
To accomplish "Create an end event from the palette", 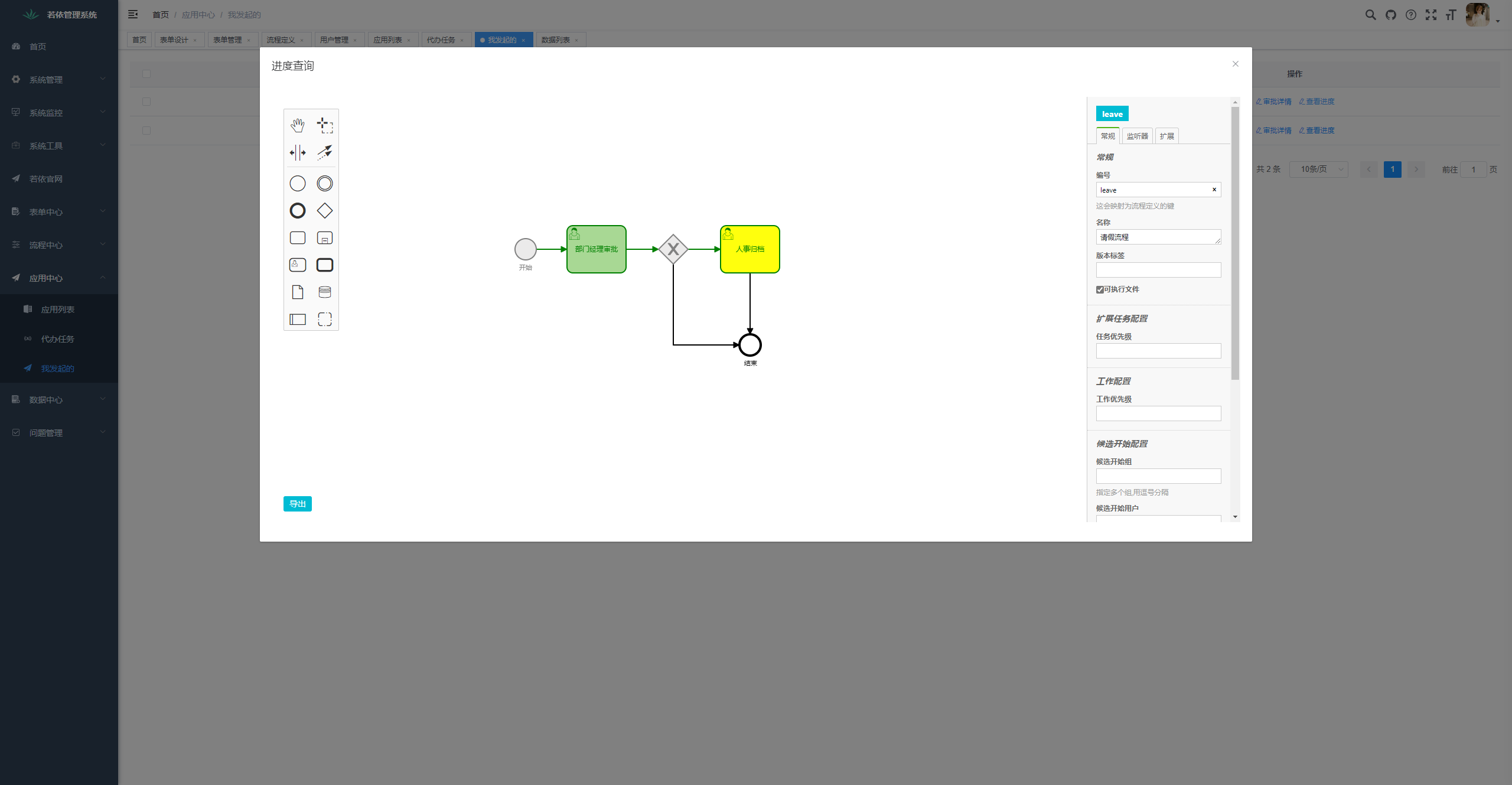I will click(298, 211).
